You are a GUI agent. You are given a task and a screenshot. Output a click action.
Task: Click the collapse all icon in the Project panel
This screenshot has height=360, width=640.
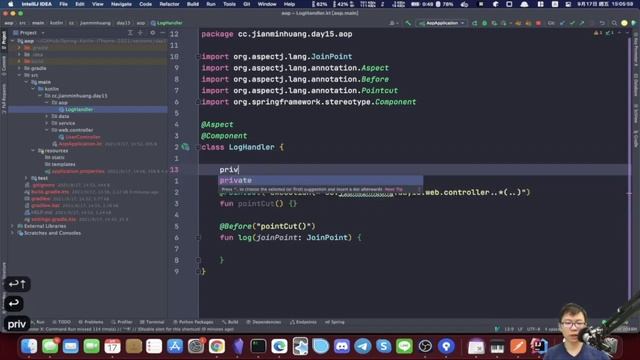tap(140, 33)
